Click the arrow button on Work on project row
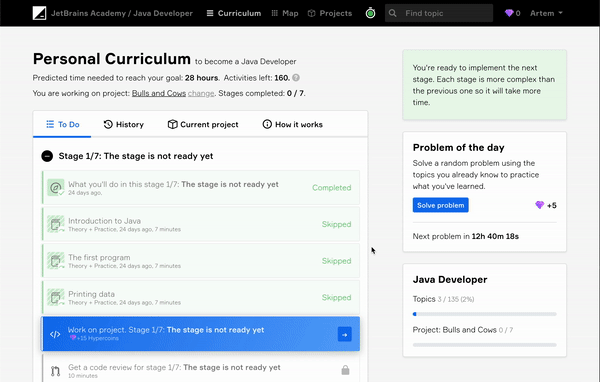The width and height of the screenshot is (600, 382). (x=345, y=334)
